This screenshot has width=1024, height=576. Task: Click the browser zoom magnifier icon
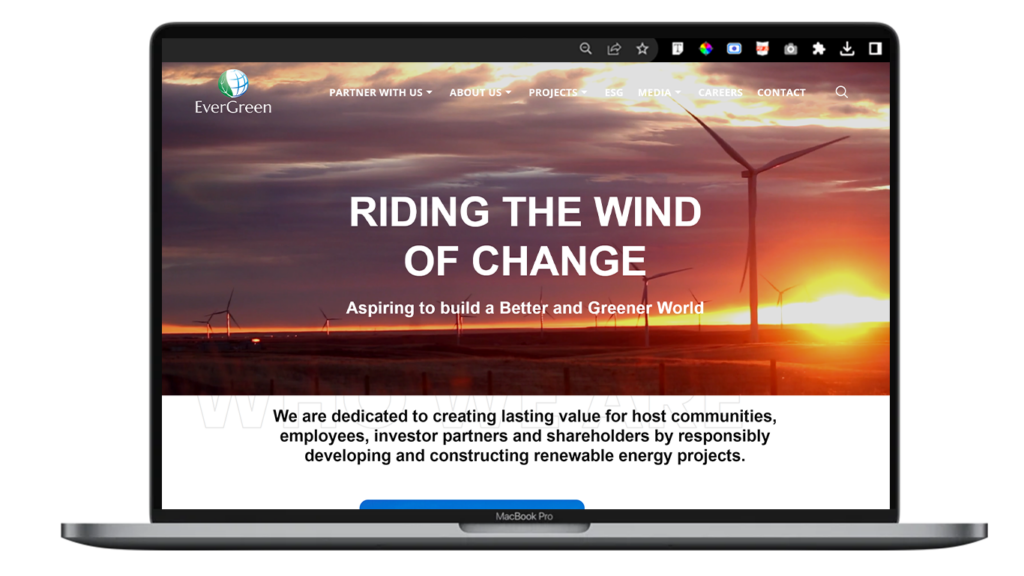tap(586, 47)
